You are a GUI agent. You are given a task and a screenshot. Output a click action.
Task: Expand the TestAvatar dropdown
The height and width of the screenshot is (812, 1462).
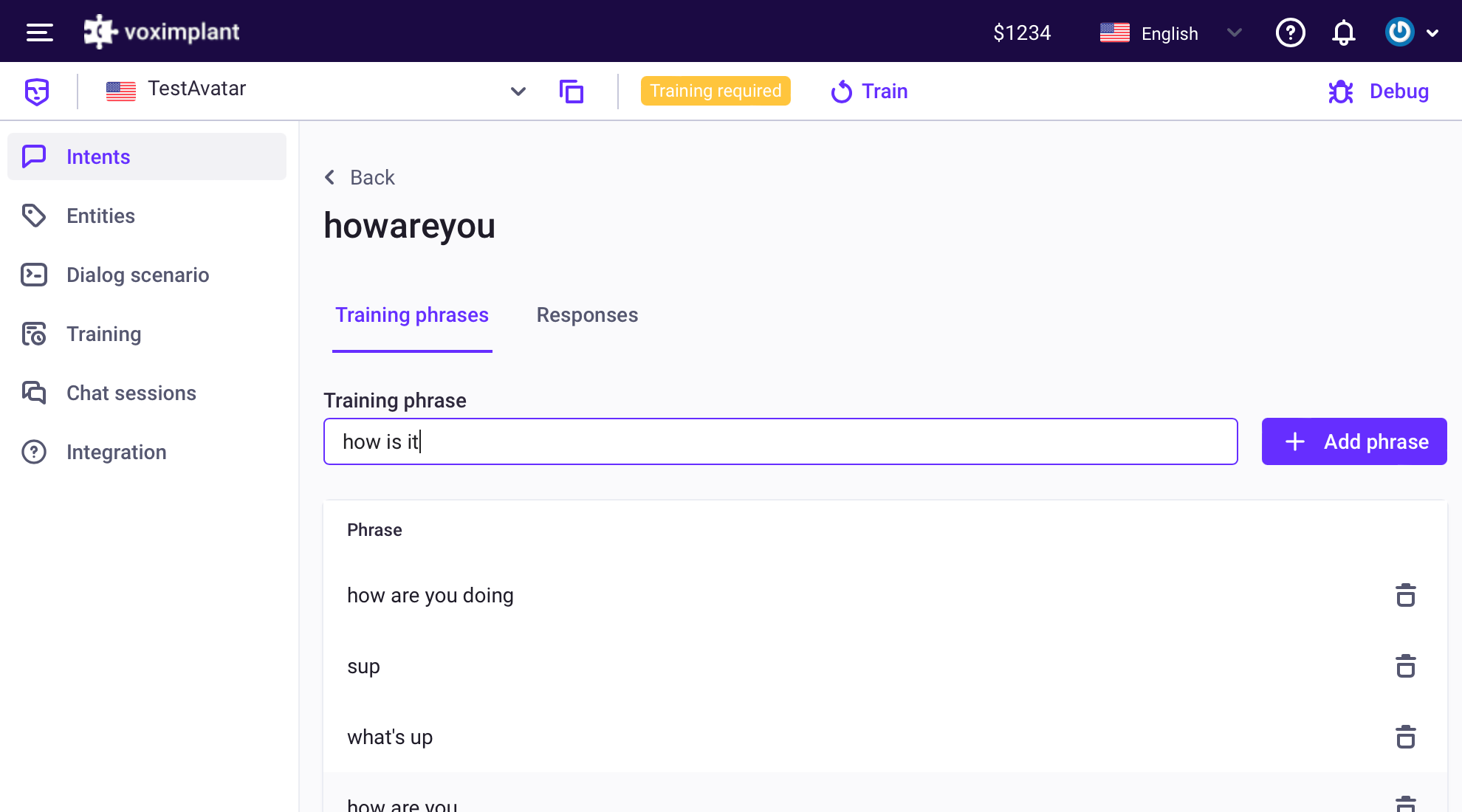519,90
